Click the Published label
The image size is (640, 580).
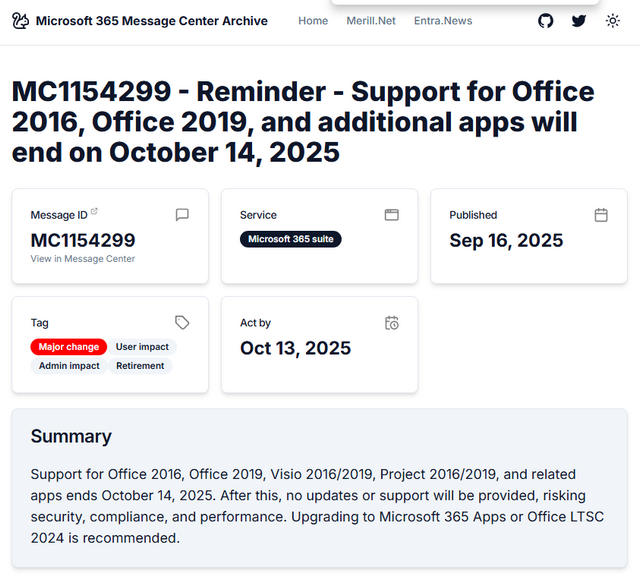click(x=473, y=215)
